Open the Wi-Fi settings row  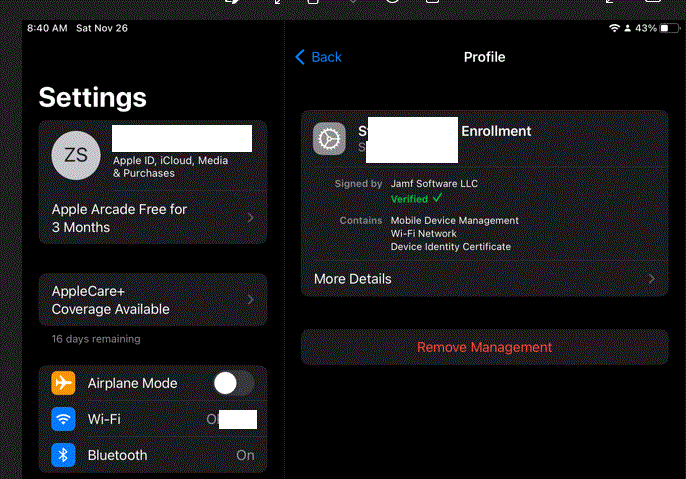(x=153, y=419)
